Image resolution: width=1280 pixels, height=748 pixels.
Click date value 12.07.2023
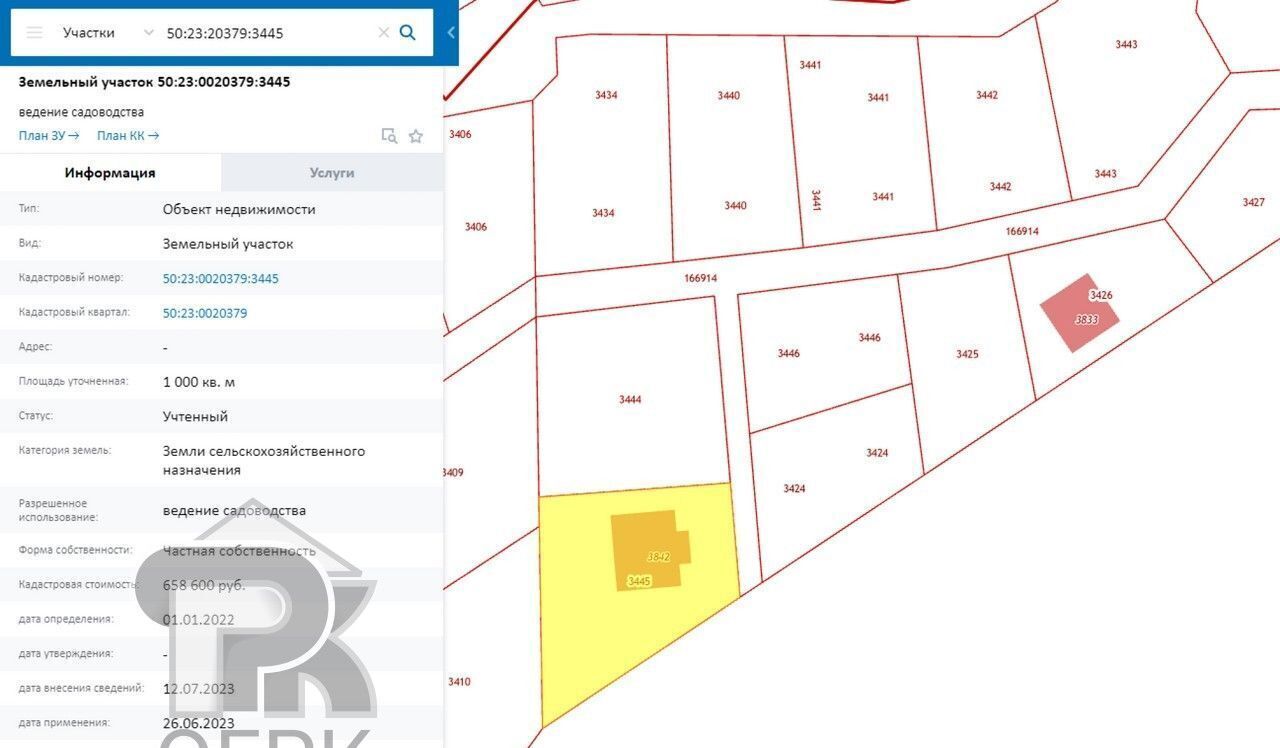(x=199, y=688)
